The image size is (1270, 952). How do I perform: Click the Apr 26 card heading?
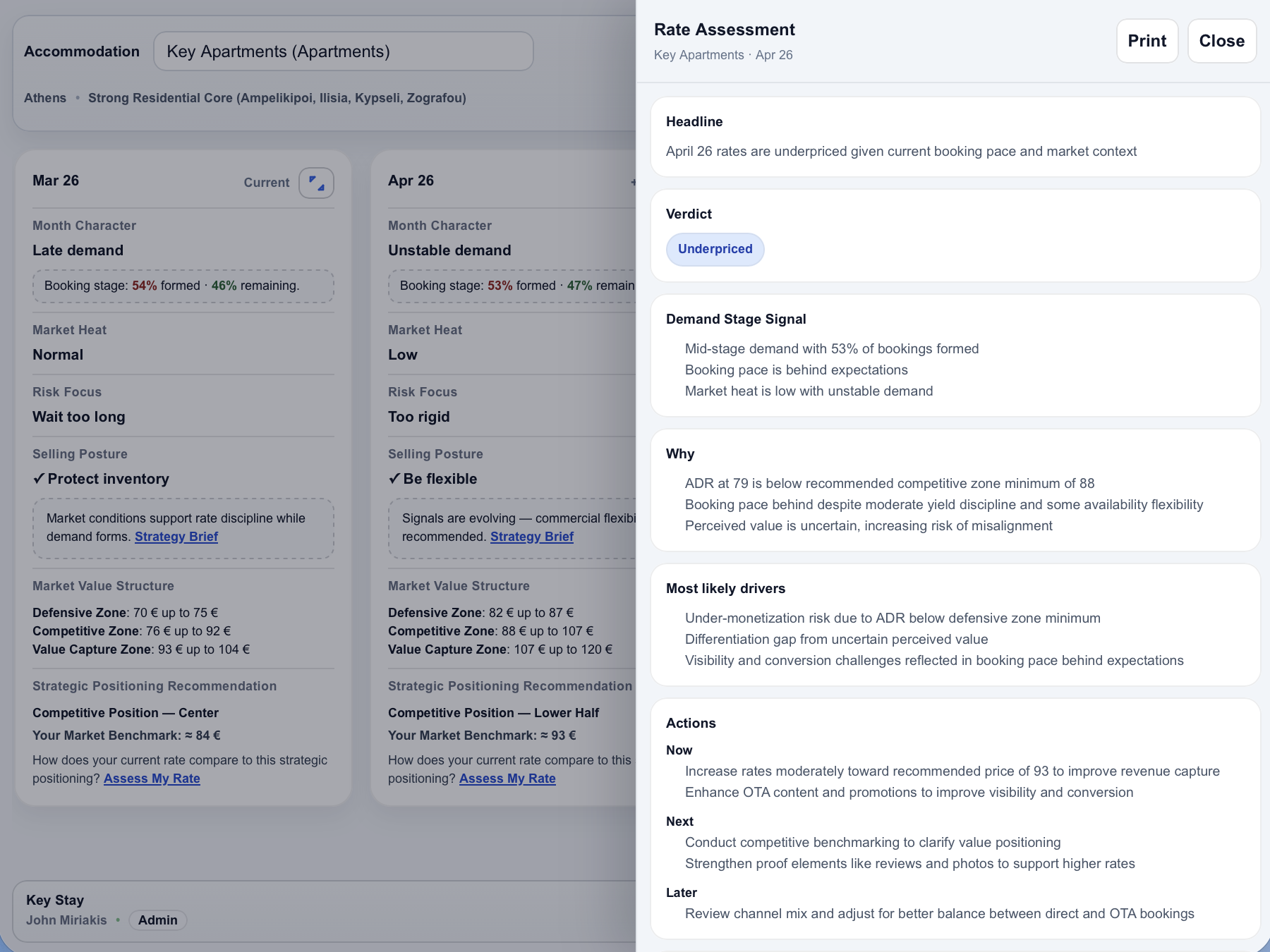click(411, 181)
